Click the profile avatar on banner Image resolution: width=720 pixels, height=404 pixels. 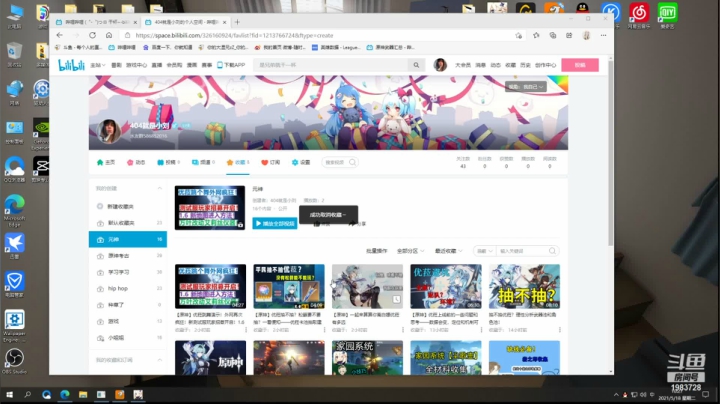109,131
